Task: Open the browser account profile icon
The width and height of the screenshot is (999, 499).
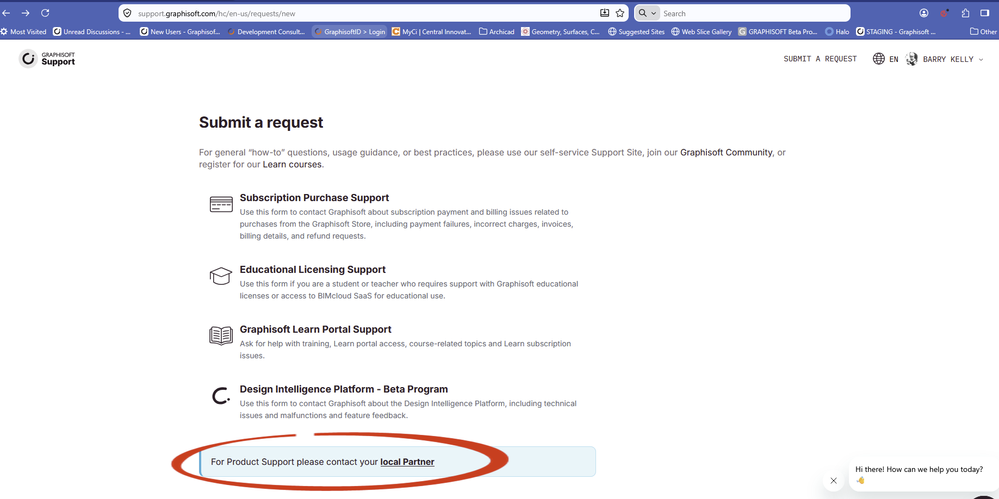Action: coord(924,13)
